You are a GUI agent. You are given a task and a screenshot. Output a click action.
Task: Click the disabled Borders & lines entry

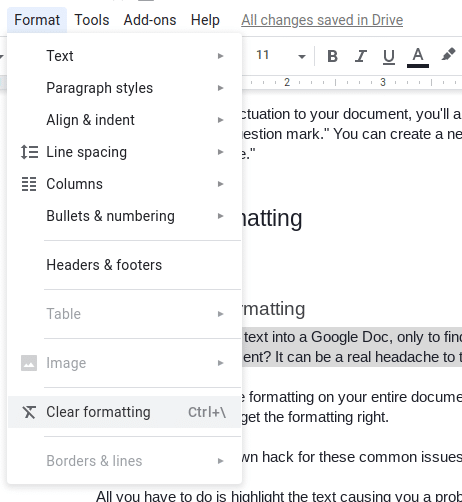(x=124, y=461)
